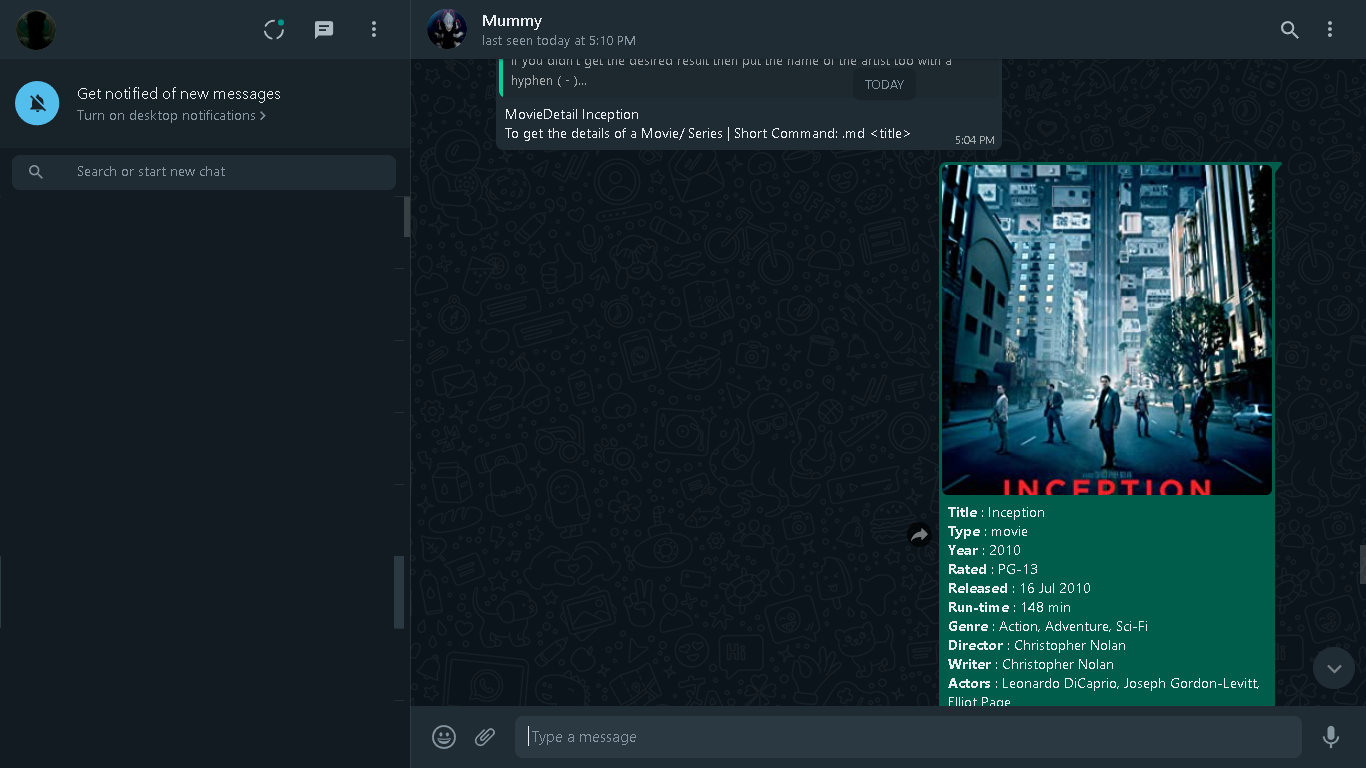1366x768 pixels.
Task: Click the 'Writer : Christopher Nolan' line
Action: pos(1031,664)
